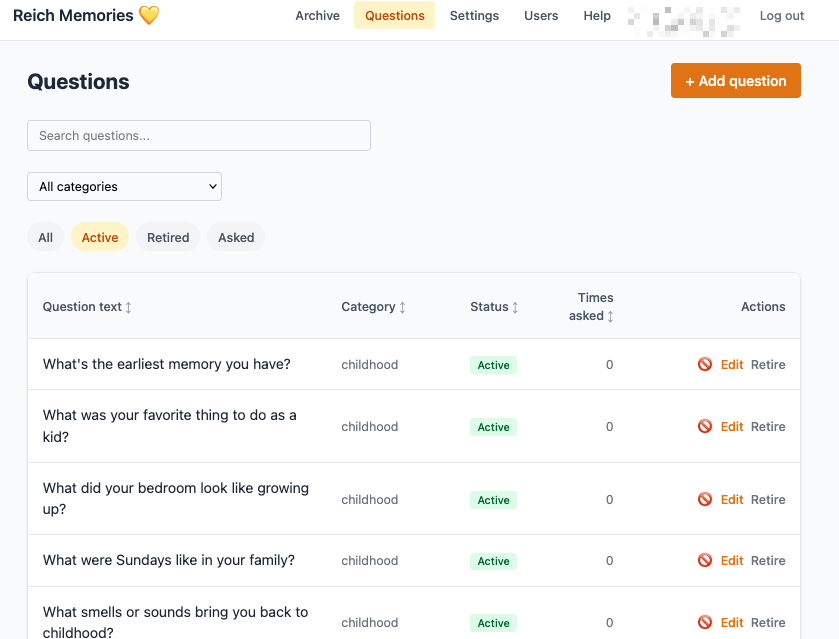Open the Questions nav tab
The width and height of the screenshot is (839, 639).
tap(394, 16)
